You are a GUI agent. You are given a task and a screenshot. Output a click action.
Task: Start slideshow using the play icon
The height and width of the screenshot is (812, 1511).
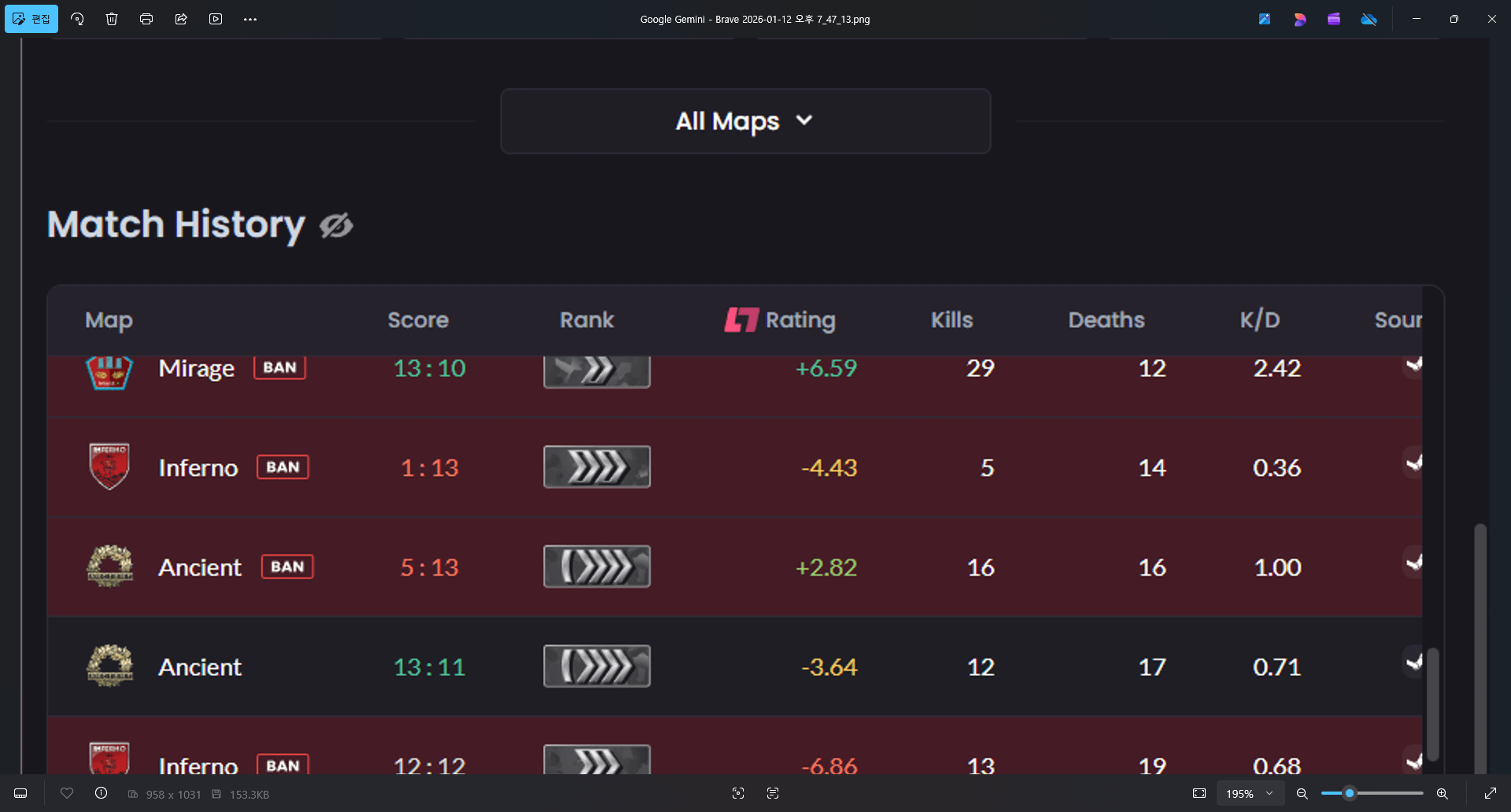tap(216, 19)
